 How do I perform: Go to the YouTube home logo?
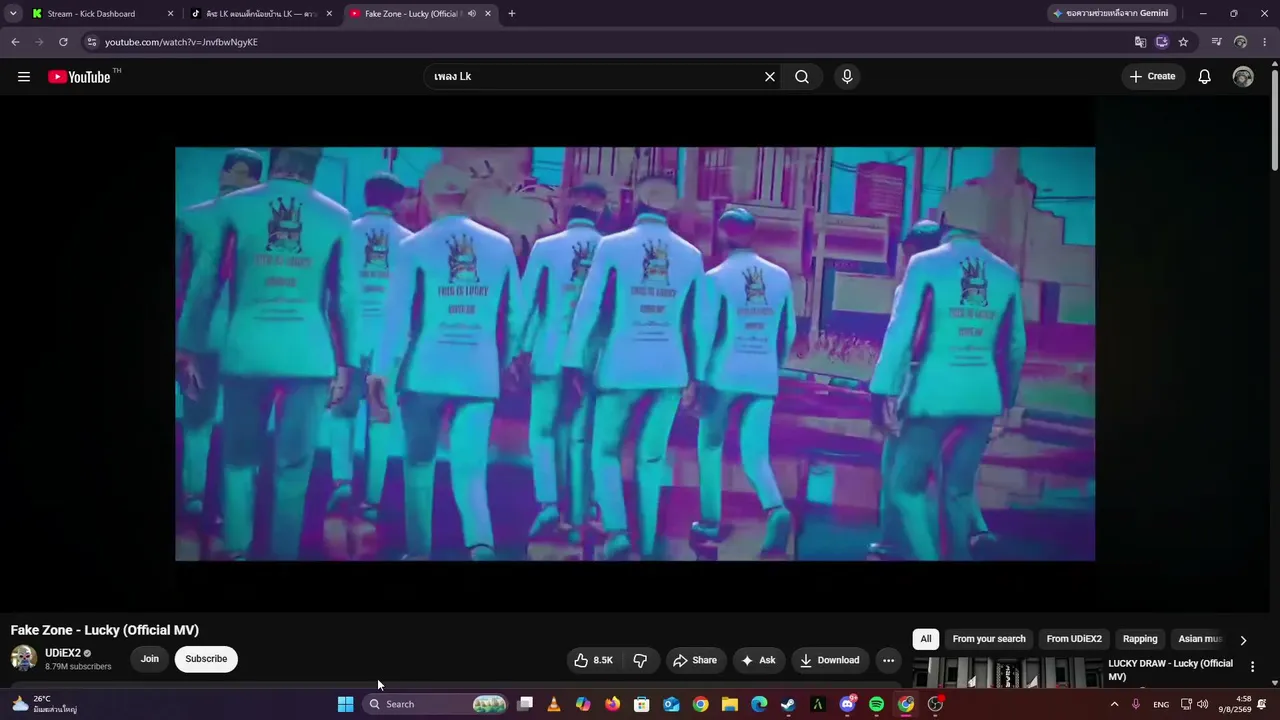pos(79,77)
